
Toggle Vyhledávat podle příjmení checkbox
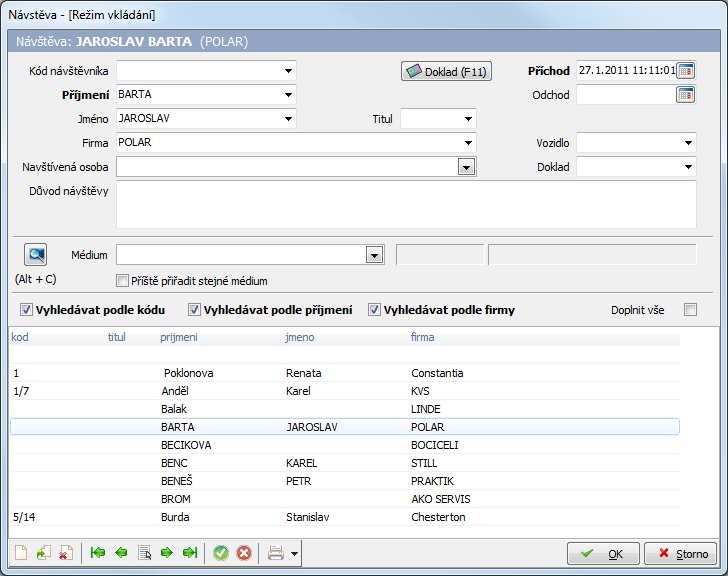pos(194,310)
